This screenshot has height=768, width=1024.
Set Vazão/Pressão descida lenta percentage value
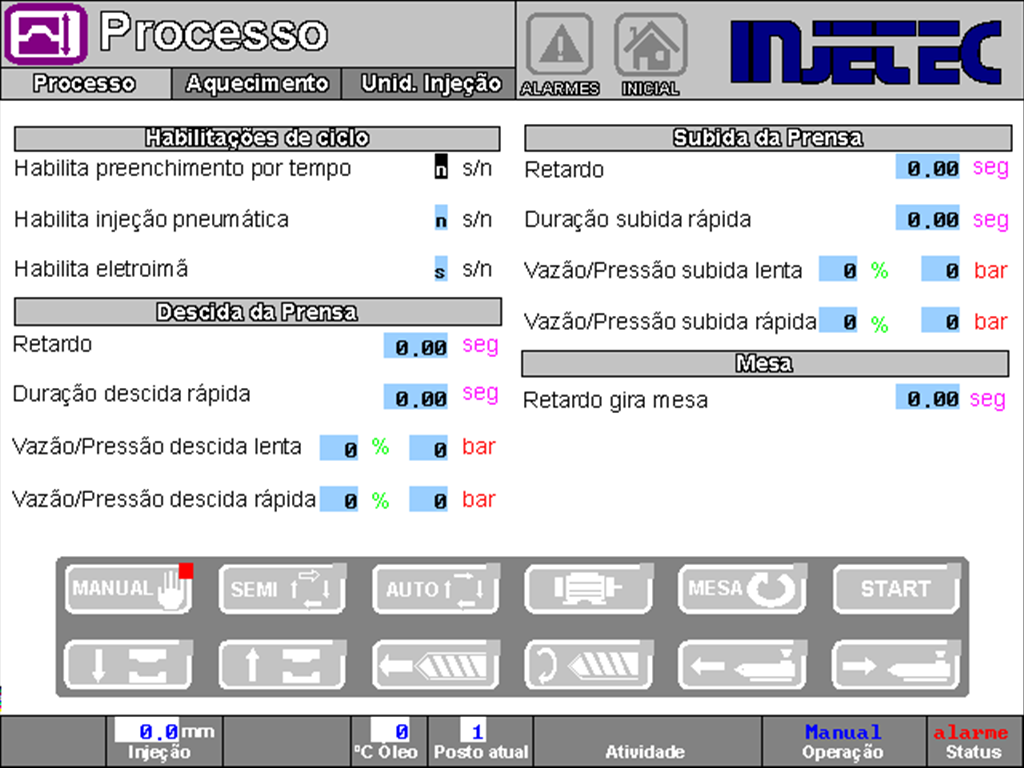tap(338, 447)
